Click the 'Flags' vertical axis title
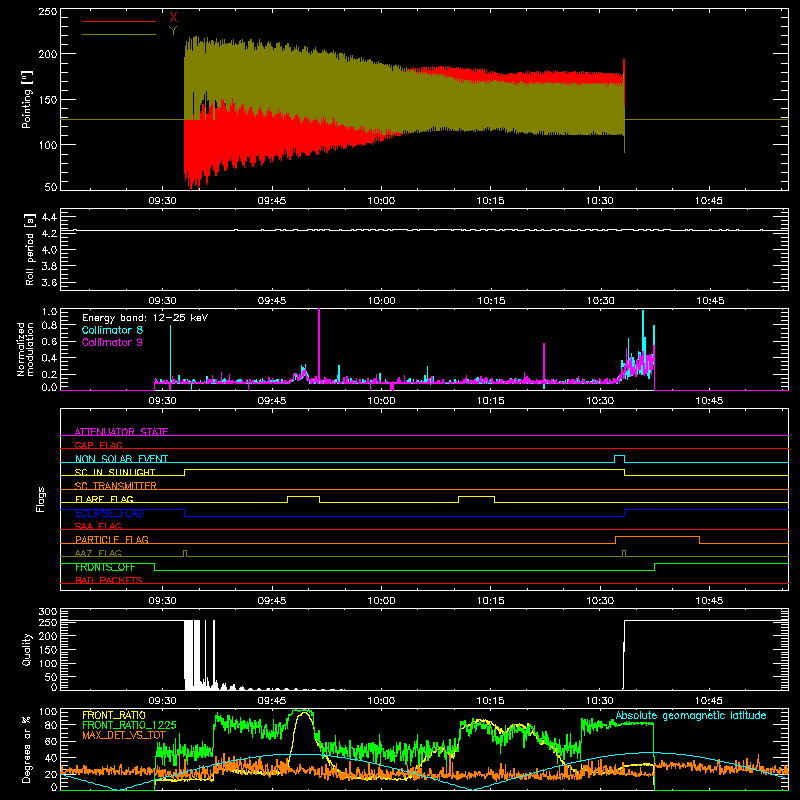 41,499
